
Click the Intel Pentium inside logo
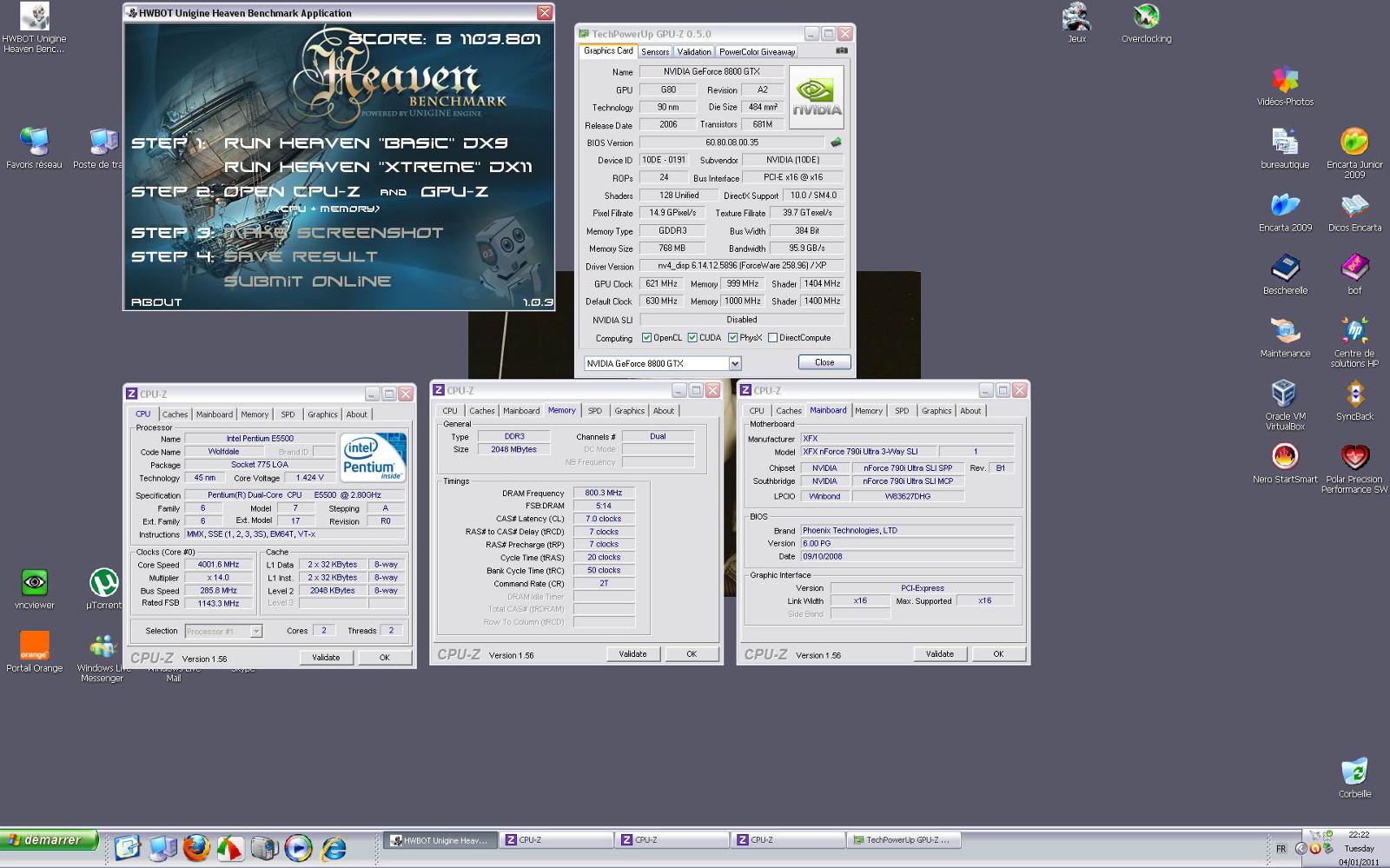click(x=373, y=457)
